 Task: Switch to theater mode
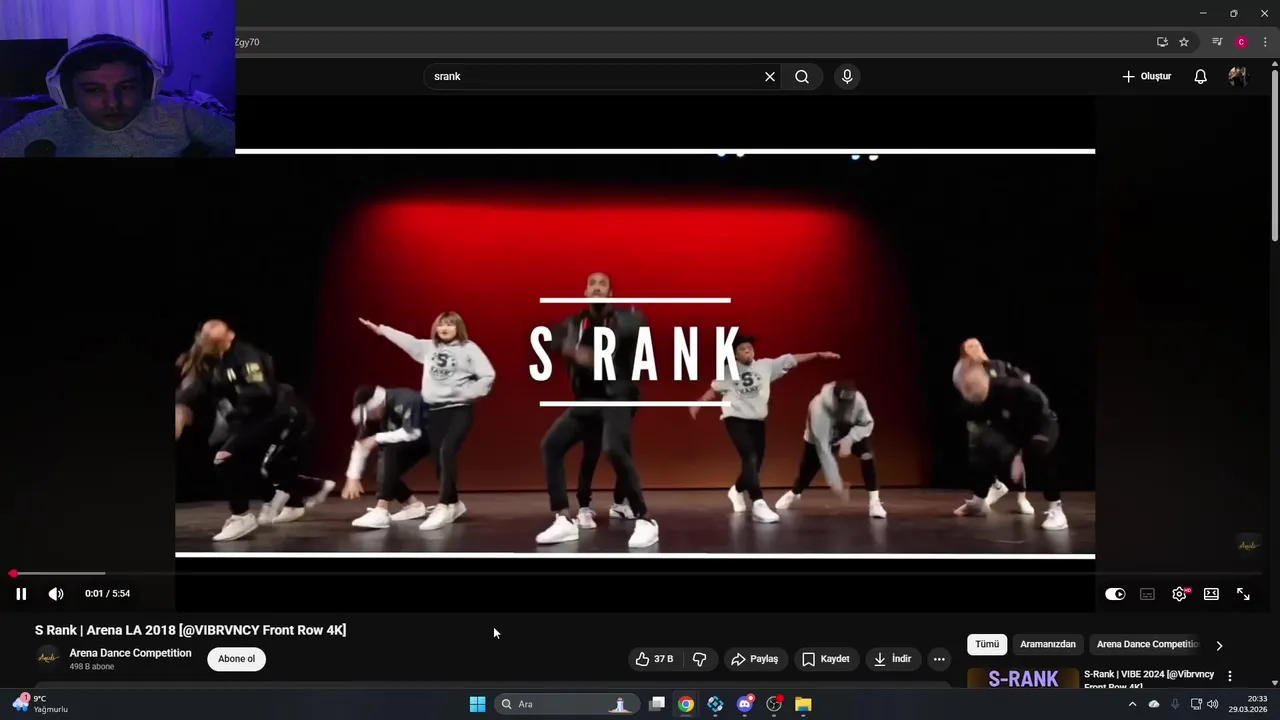click(x=1211, y=594)
